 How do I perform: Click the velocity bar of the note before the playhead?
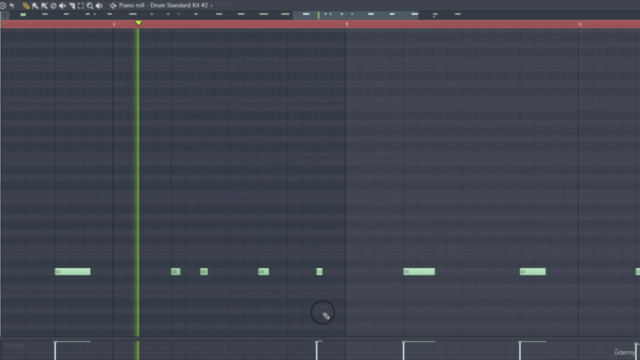tap(56, 350)
